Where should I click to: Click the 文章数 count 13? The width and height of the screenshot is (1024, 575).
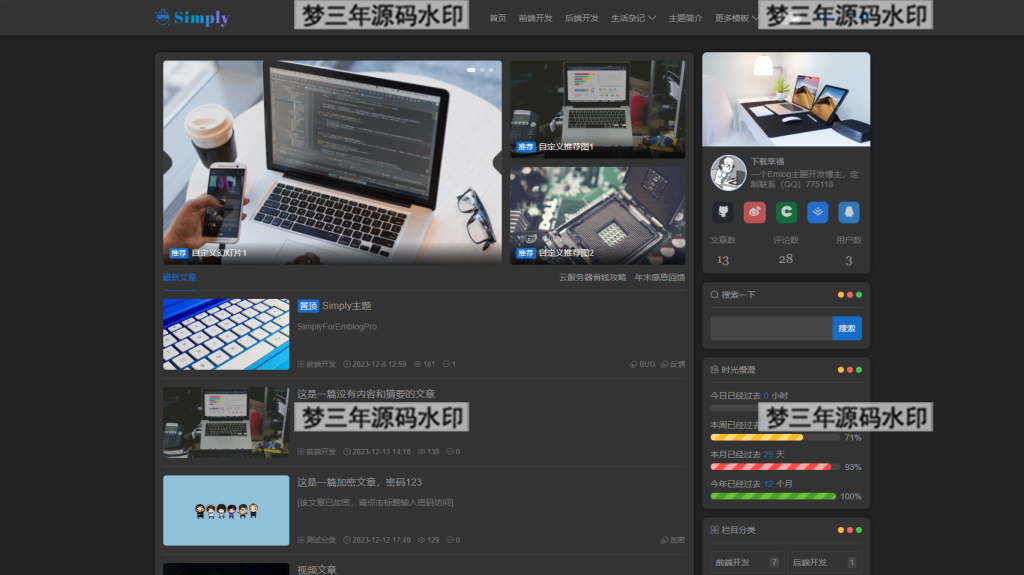(723, 259)
